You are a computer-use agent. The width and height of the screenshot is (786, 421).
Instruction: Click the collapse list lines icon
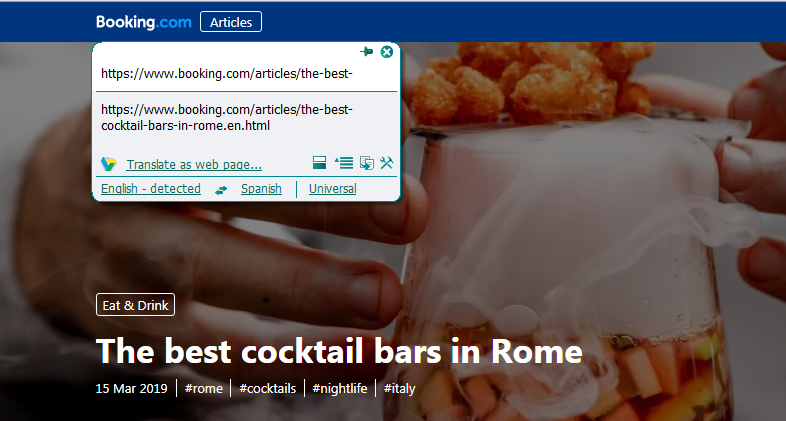344,162
